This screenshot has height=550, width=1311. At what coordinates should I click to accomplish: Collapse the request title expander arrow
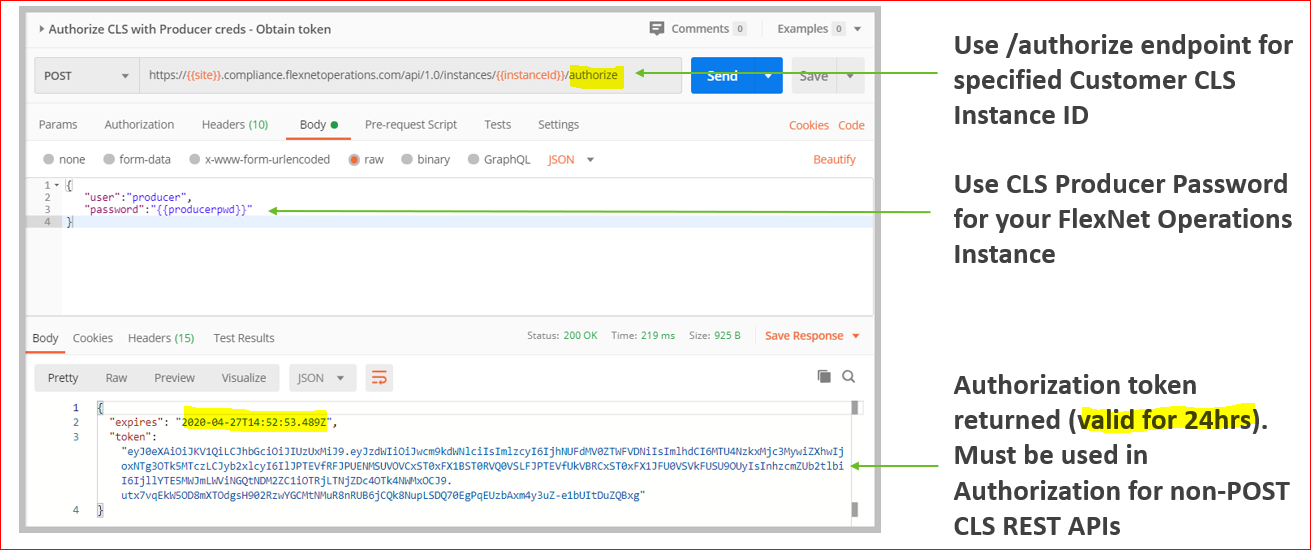tap(41, 29)
